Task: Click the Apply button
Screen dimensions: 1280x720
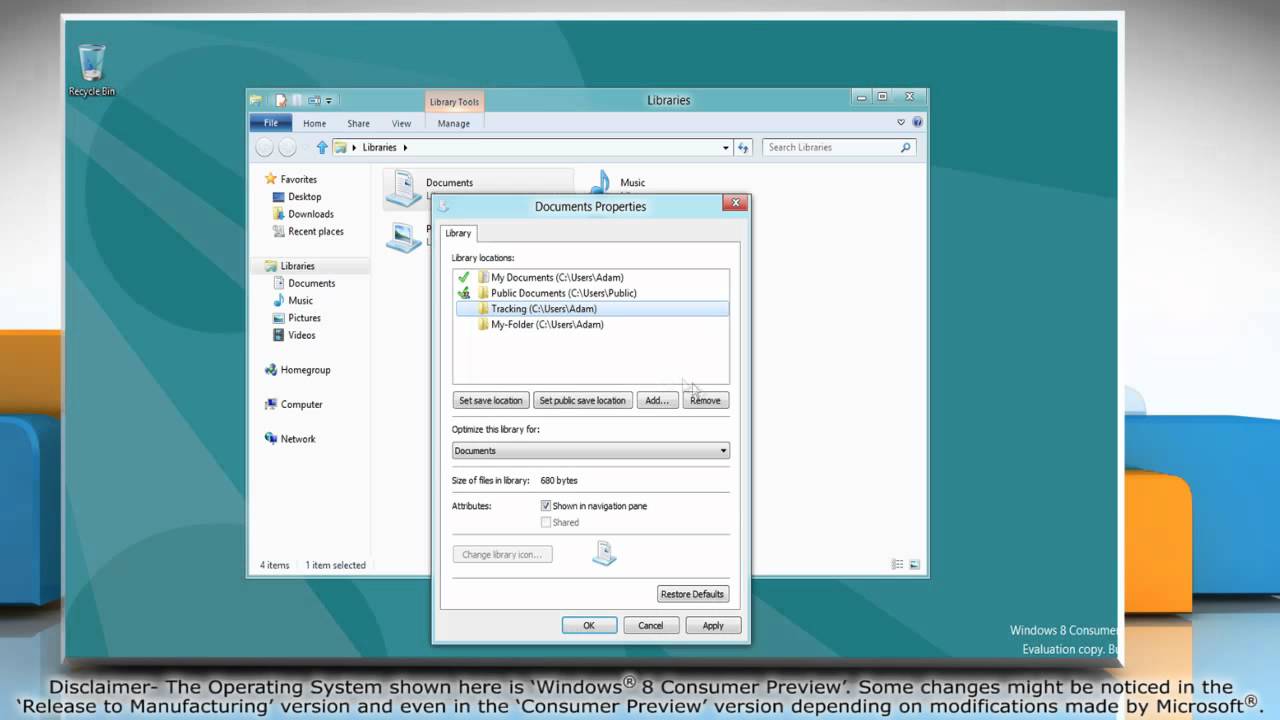Action: point(713,625)
